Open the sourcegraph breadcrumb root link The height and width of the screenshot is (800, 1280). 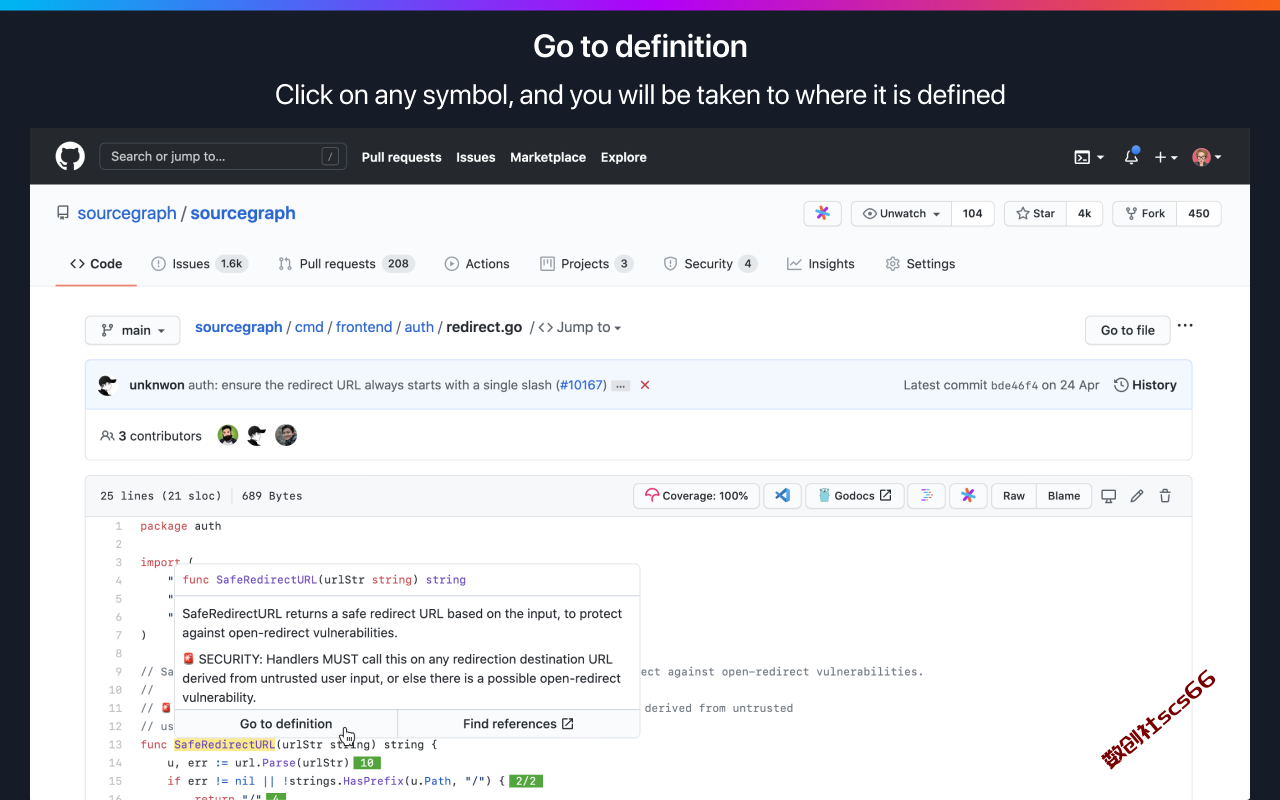pyautogui.click(x=238, y=327)
